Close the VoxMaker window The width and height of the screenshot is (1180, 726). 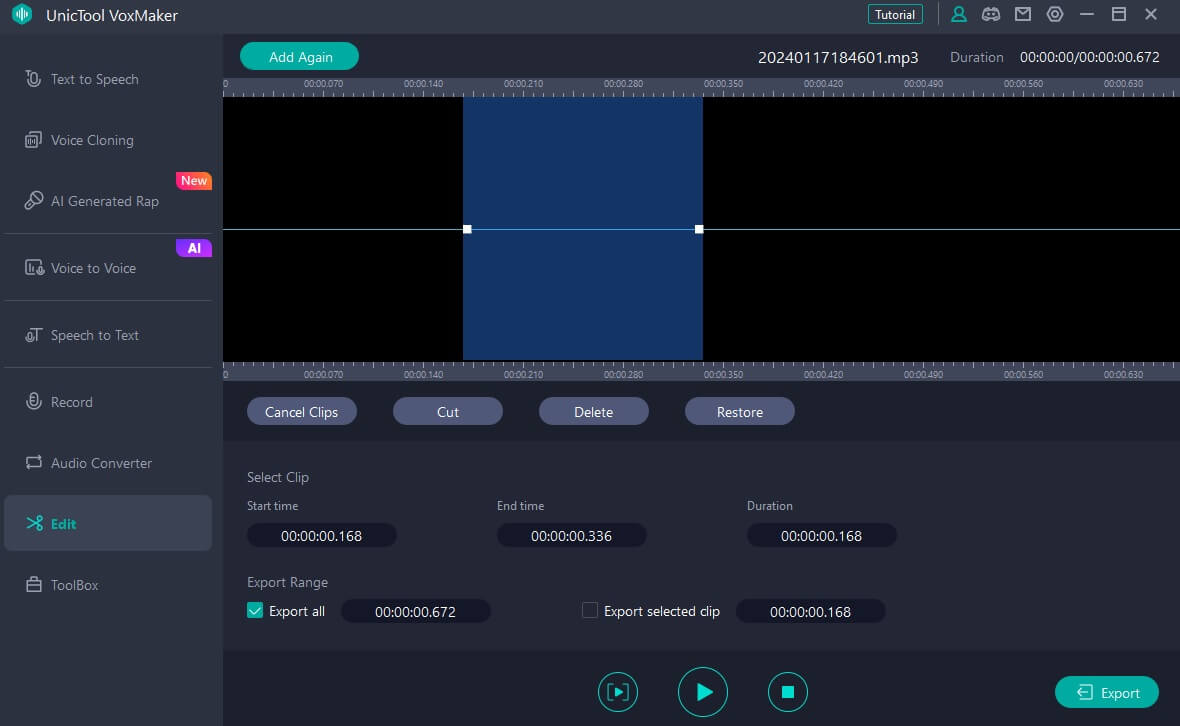coord(1151,14)
